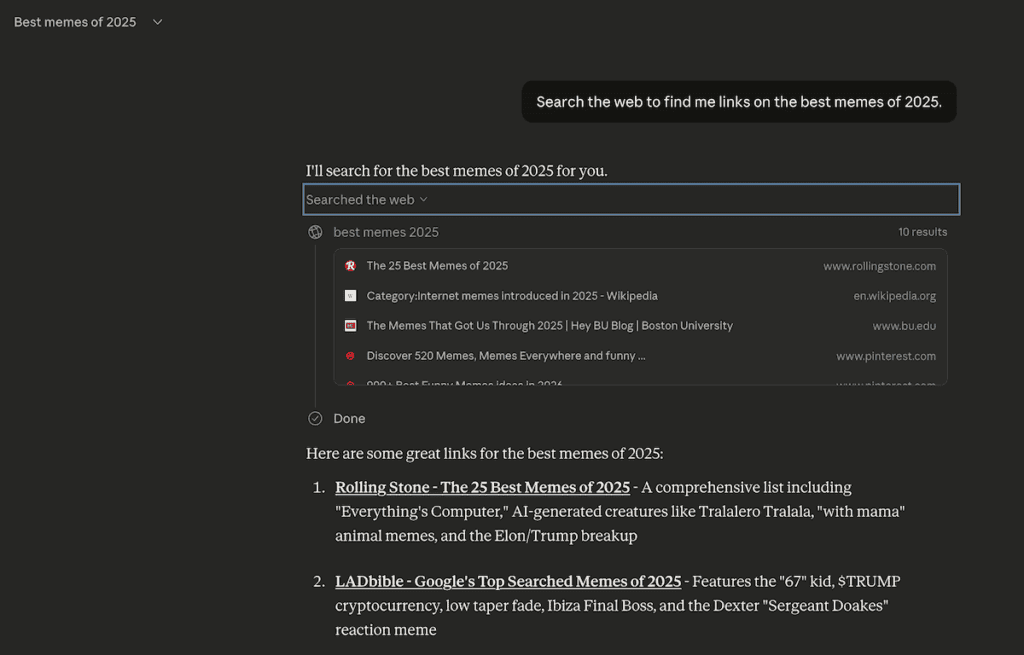The image size is (1024, 655).
Task: Click the Done status text
Action: click(x=349, y=419)
